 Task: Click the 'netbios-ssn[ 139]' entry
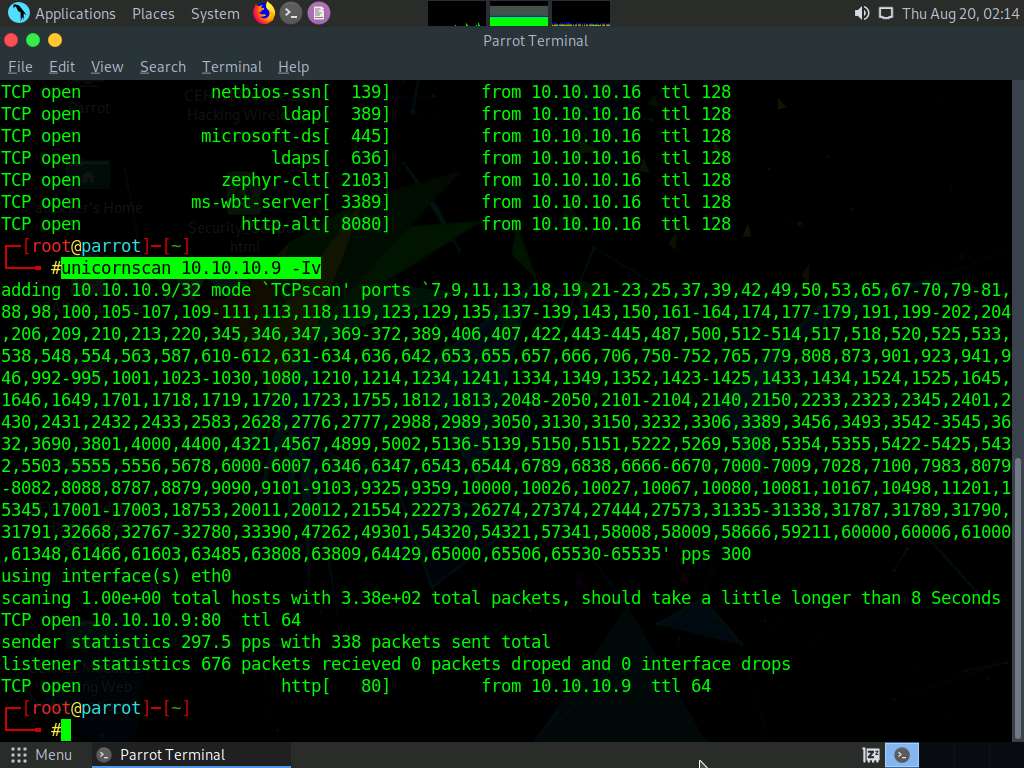[x=300, y=92]
